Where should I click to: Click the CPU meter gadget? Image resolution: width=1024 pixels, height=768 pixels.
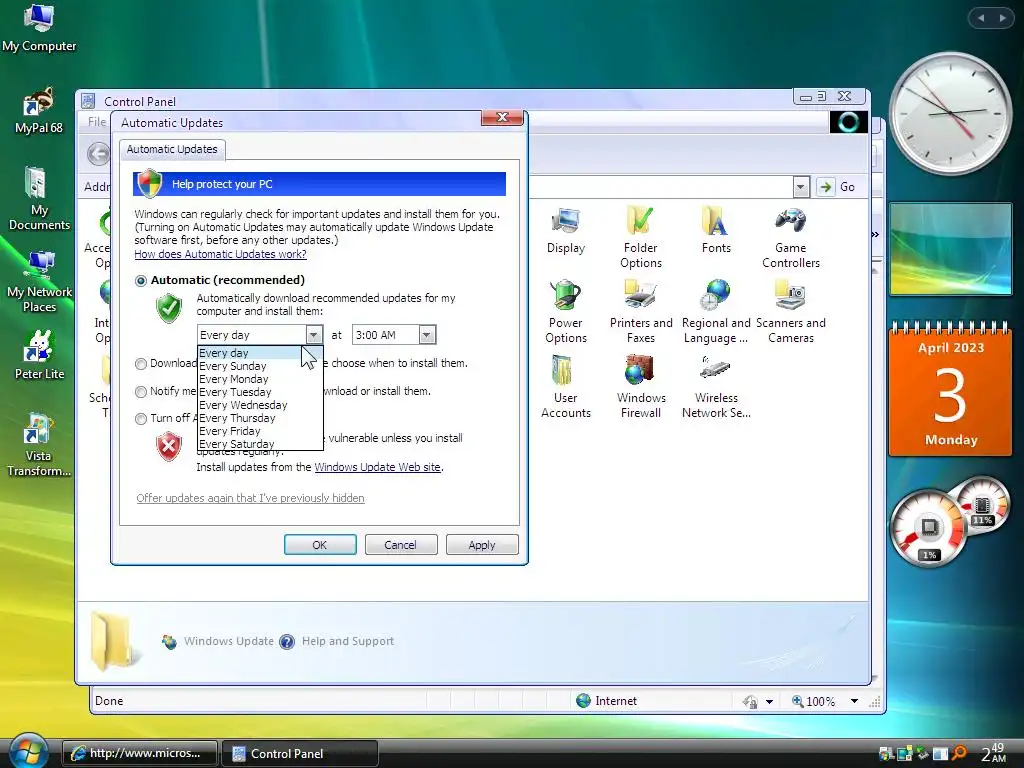(x=929, y=528)
